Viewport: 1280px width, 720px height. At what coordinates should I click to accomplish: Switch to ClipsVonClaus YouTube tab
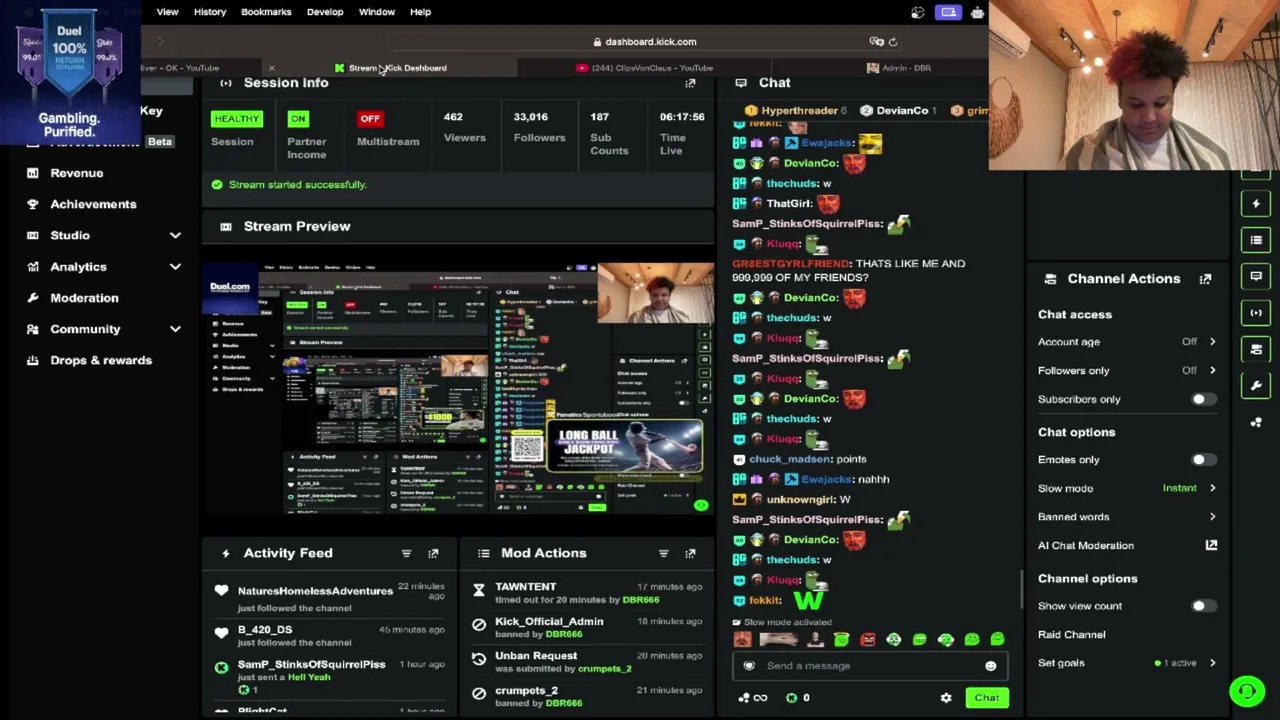click(x=644, y=68)
